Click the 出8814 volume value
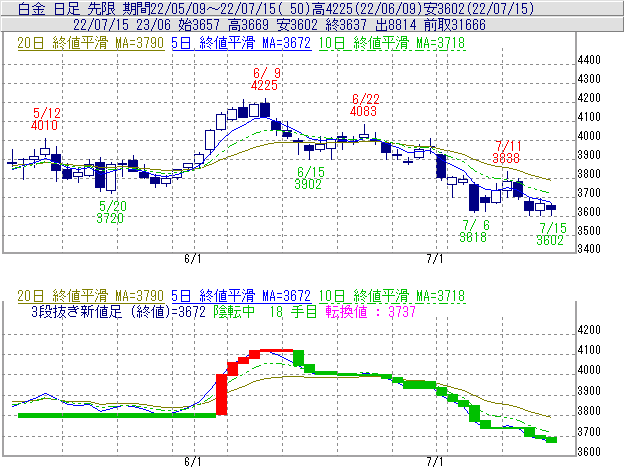This screenshot has width=624, height=475. tap(396, 25)
